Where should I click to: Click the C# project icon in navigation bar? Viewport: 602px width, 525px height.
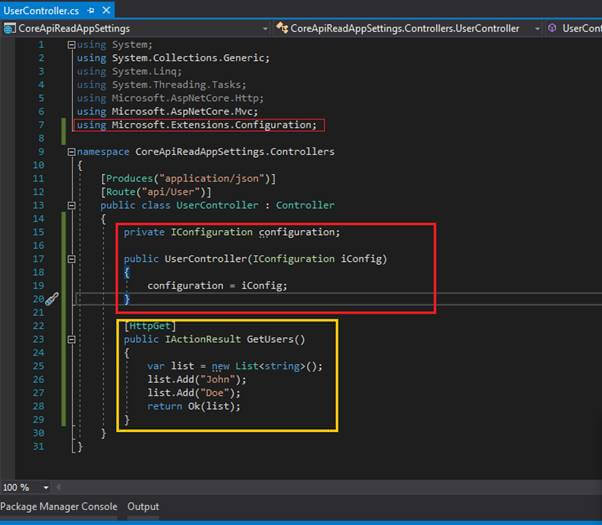click(9, 28)
